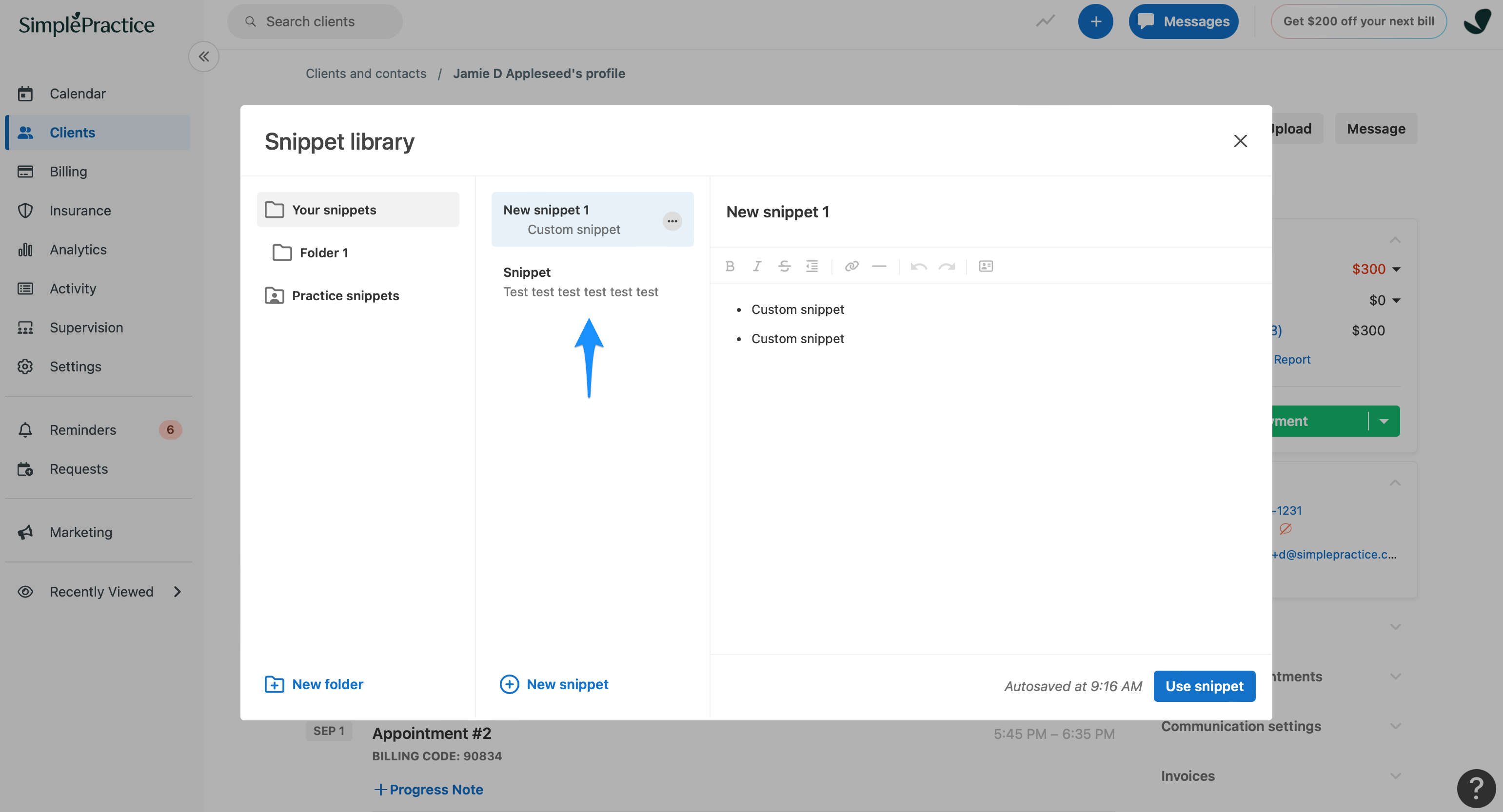Viewport: 1503px width, 812px height.
Task: Open Activity in sidebar
Action: pyautogui.click(x=98, y=288)
